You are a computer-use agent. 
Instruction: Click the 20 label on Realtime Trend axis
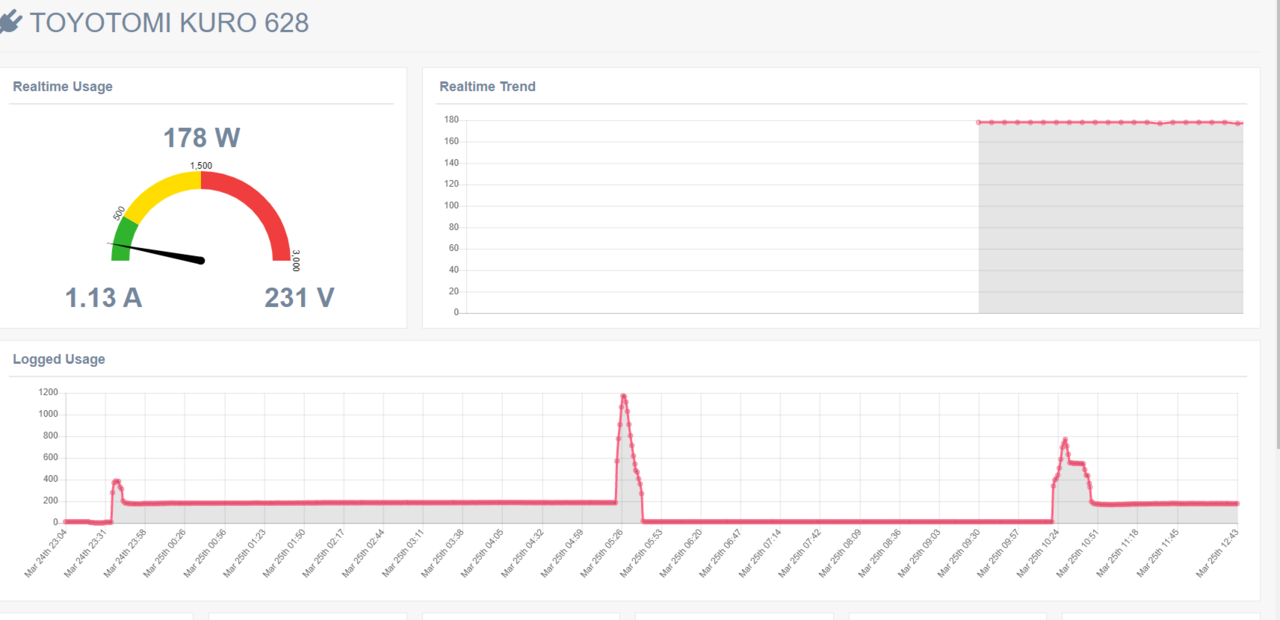pos(453,291)
